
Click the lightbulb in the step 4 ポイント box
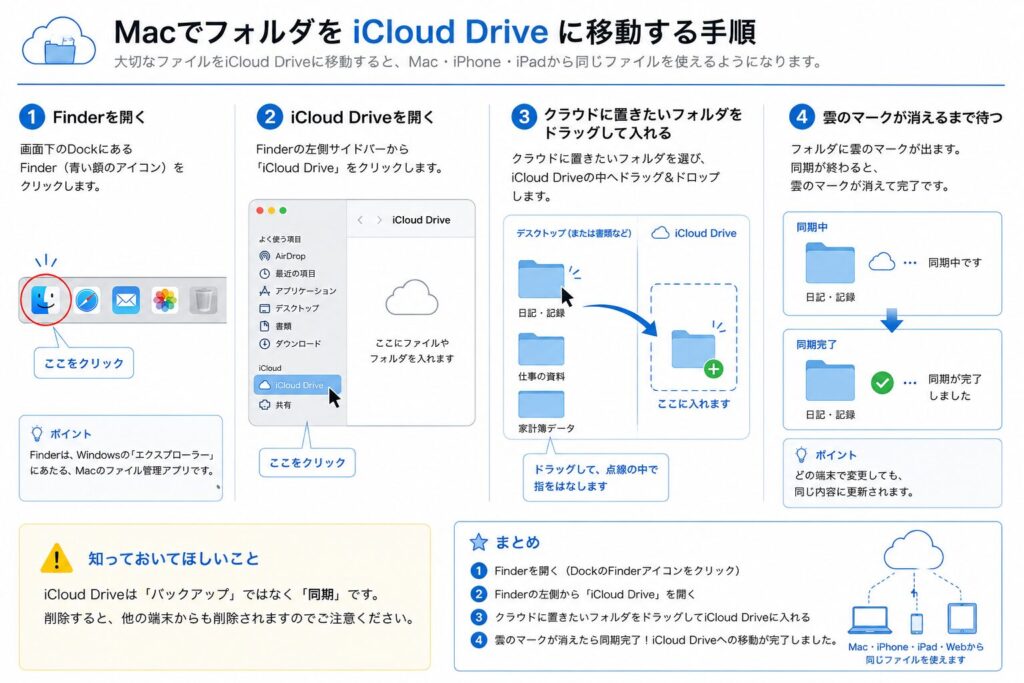(x=801, y=454)
